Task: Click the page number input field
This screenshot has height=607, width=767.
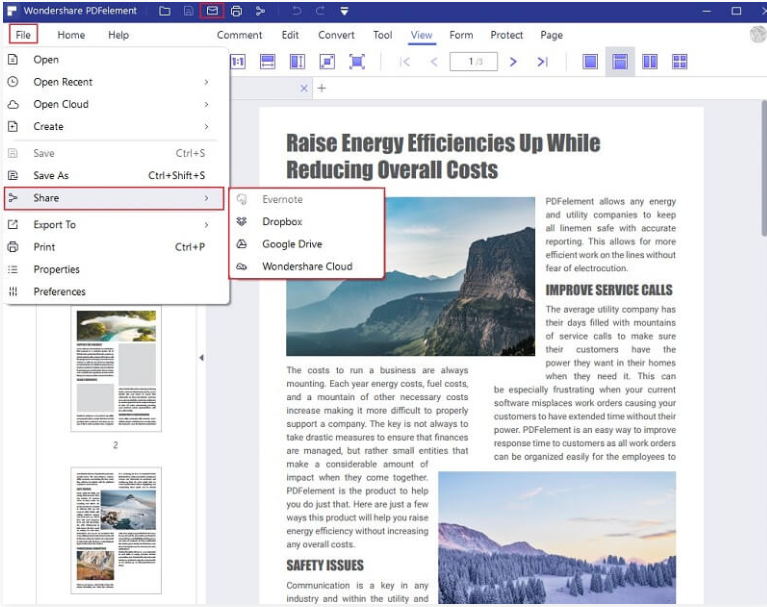Action: pos(474,62)
